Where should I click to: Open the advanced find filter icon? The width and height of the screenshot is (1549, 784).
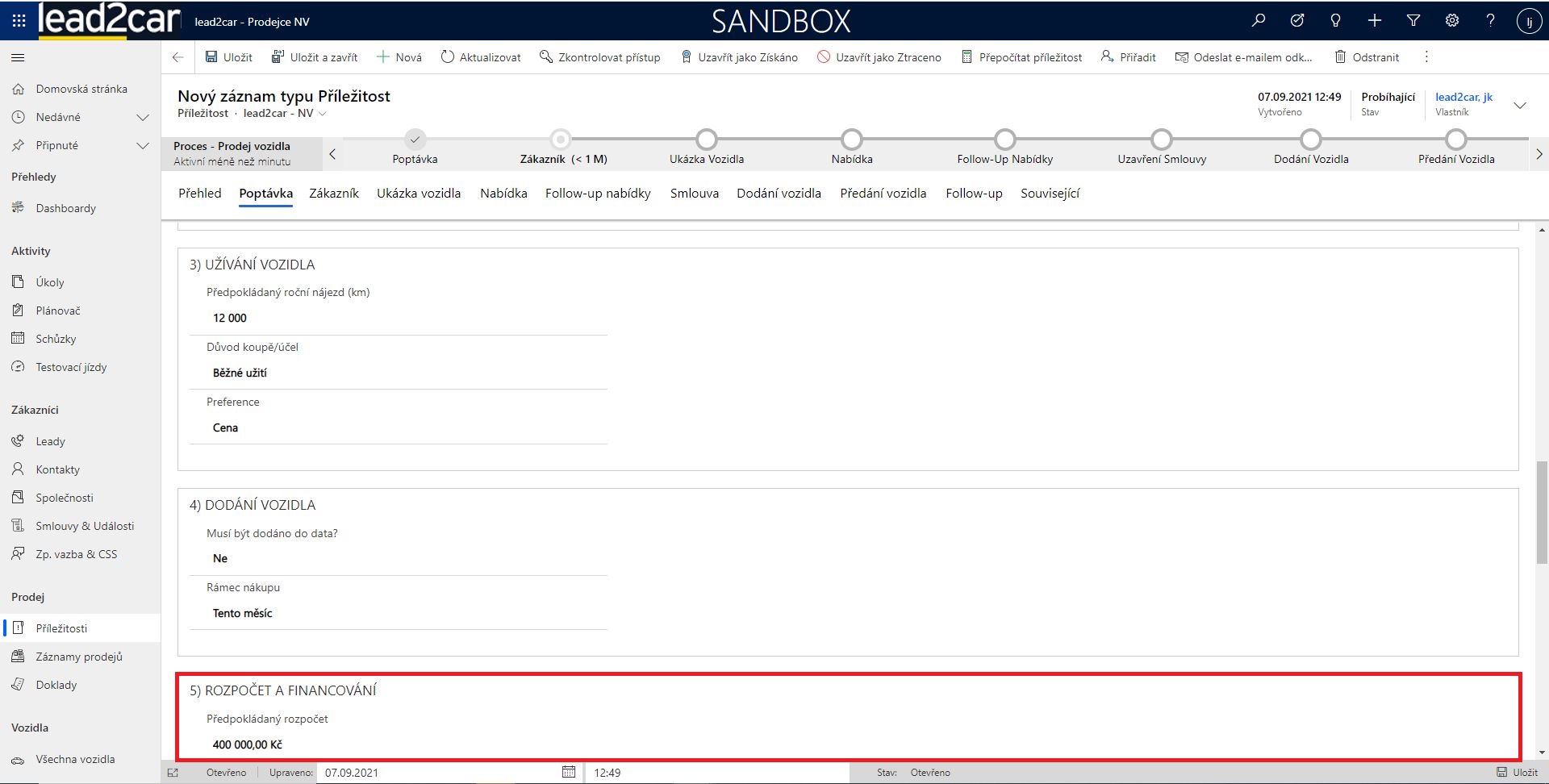coord(1413,21)
